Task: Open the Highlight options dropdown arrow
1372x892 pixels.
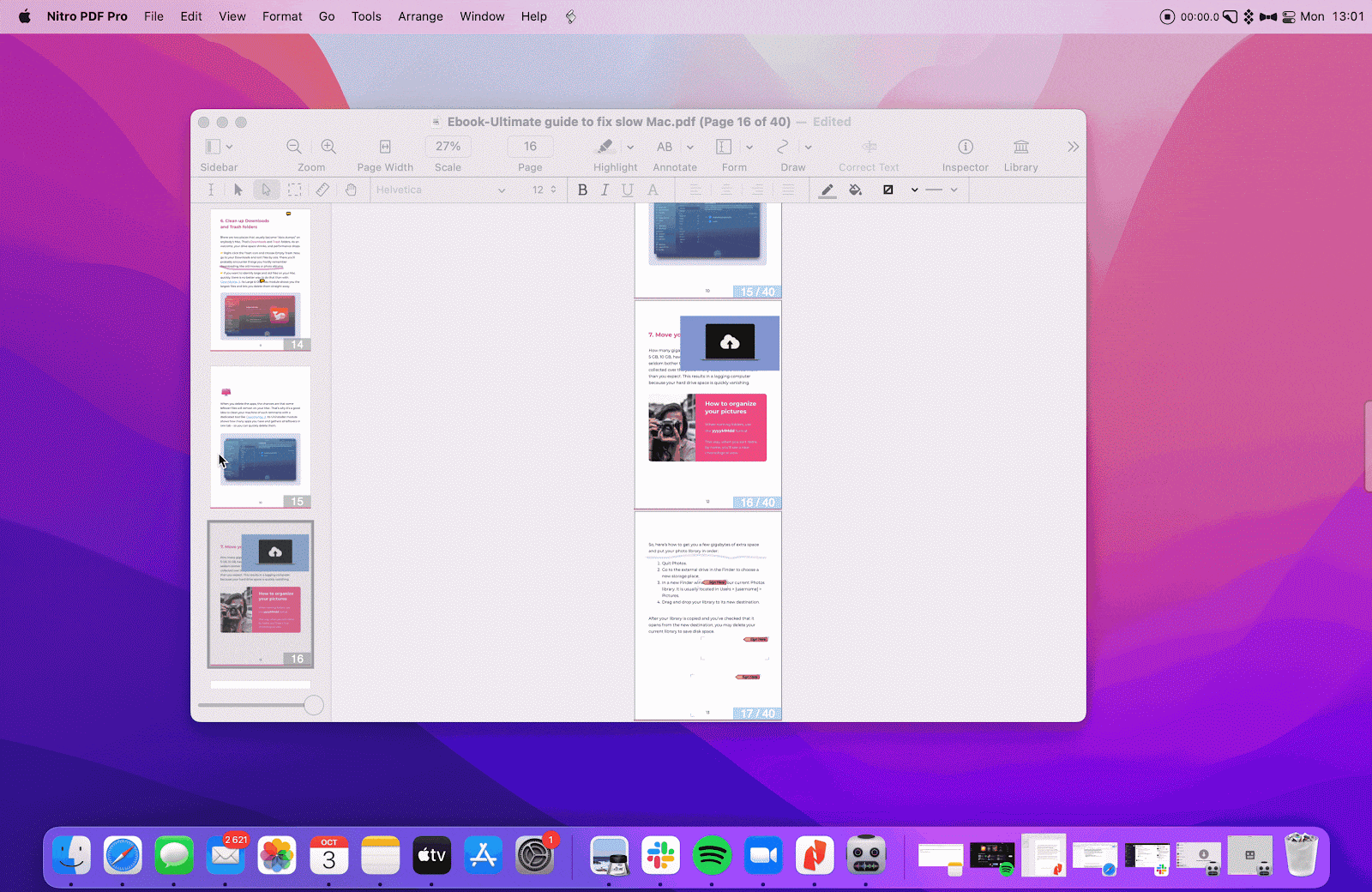Action: [x=630, y=148]
